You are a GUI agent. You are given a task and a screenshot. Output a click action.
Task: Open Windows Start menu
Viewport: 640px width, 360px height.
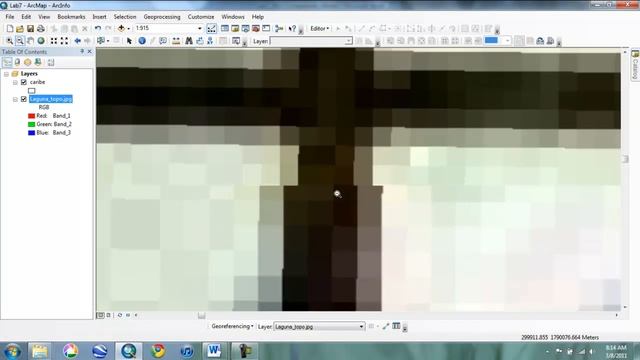pos(12,351)
